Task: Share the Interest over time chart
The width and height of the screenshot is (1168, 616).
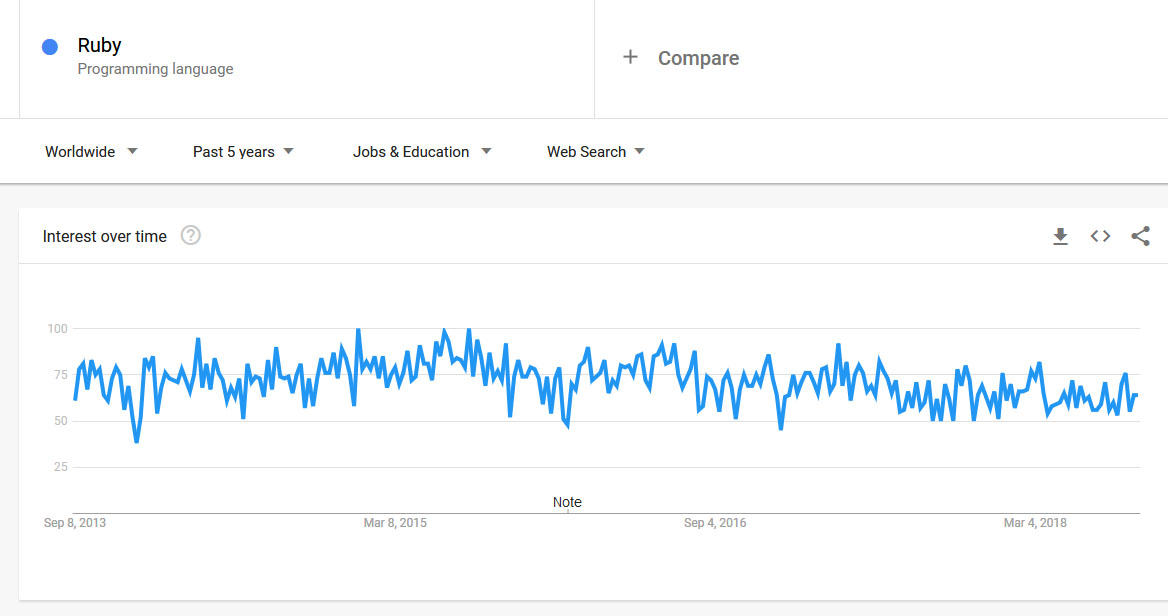Action: 1140,237
